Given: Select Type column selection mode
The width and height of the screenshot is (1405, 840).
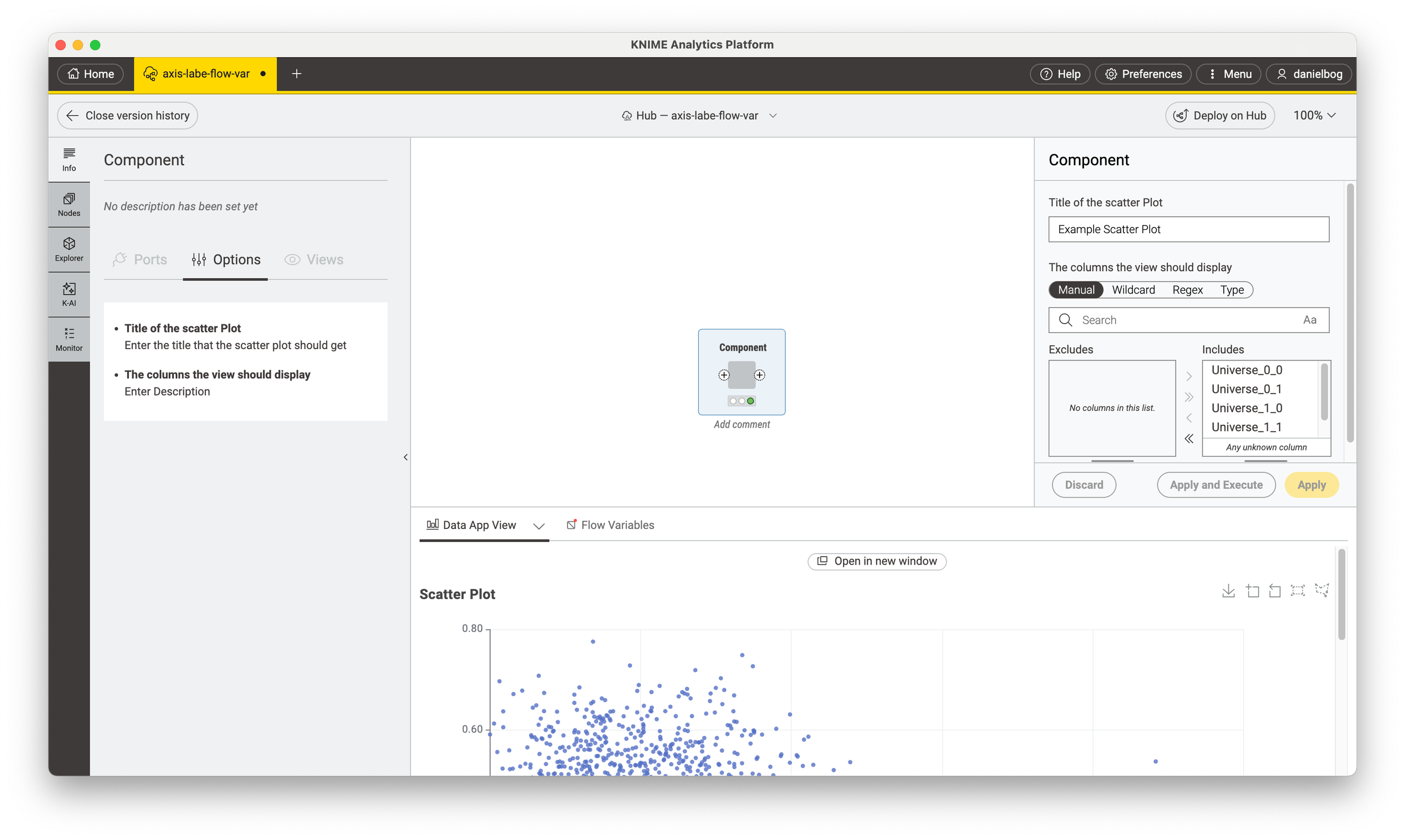Looking at the screenshot, I should click(x=1232, y=290).
